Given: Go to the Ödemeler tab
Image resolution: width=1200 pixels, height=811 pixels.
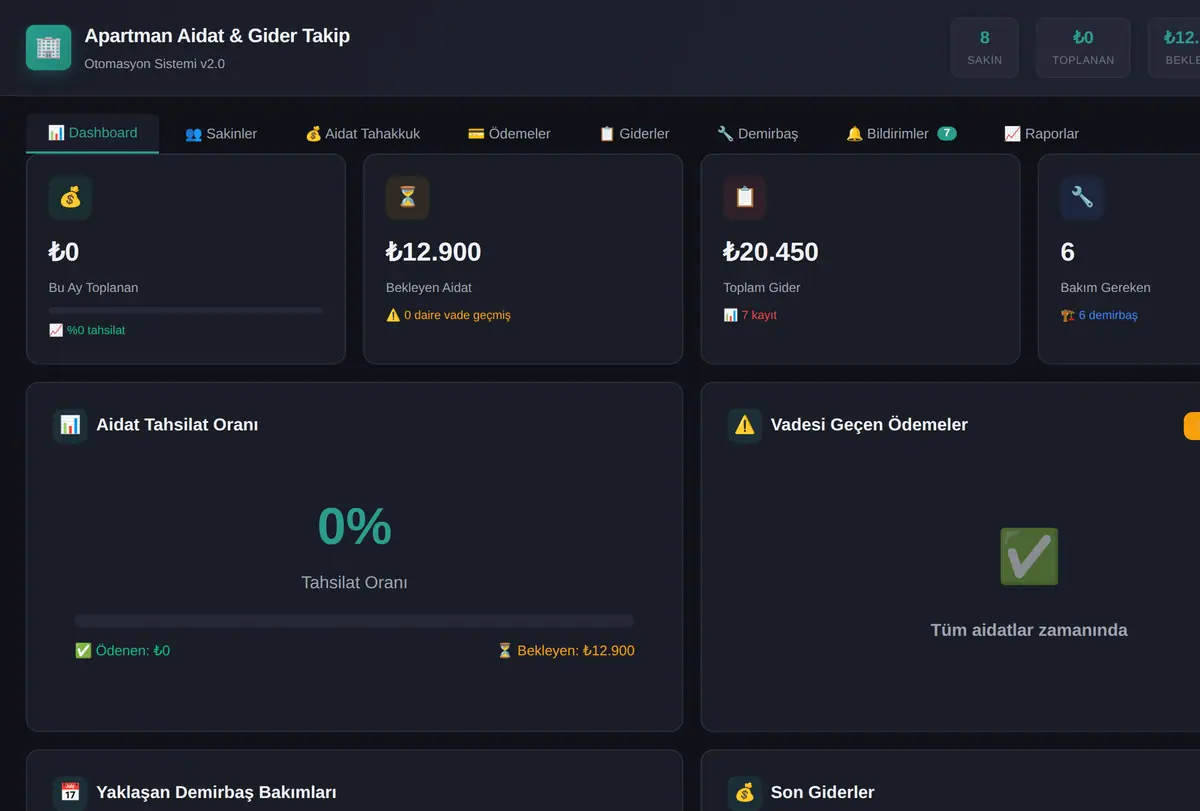Looking at the screenshot, I should coord(509,133).
